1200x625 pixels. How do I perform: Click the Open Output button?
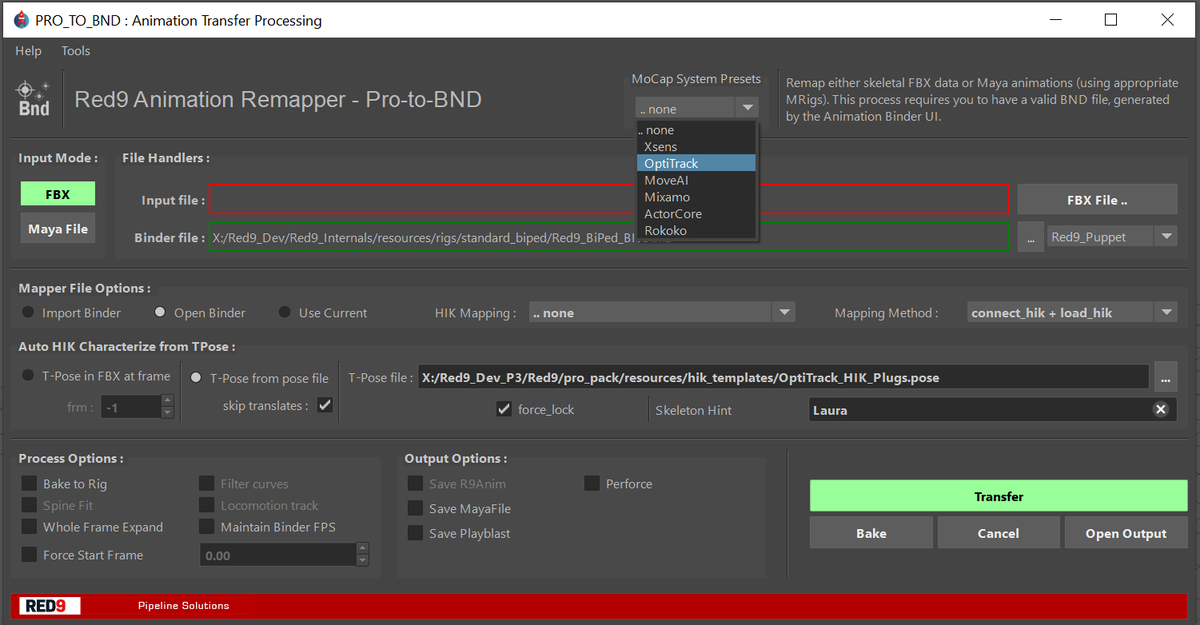(1126, 533)
